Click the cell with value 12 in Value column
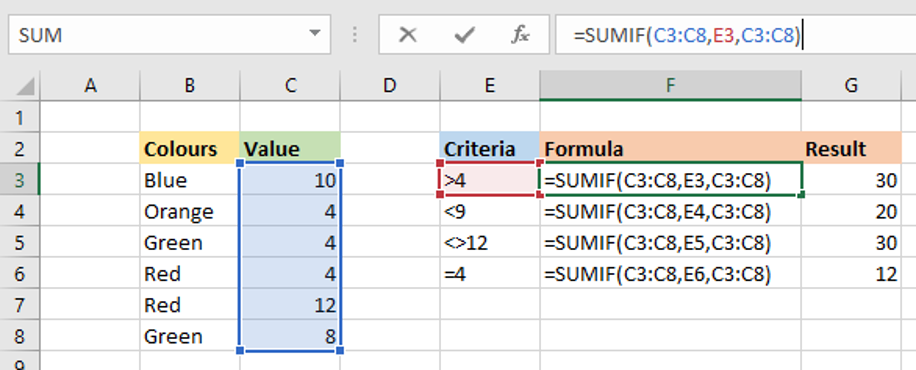 click(x=290, y=305)
